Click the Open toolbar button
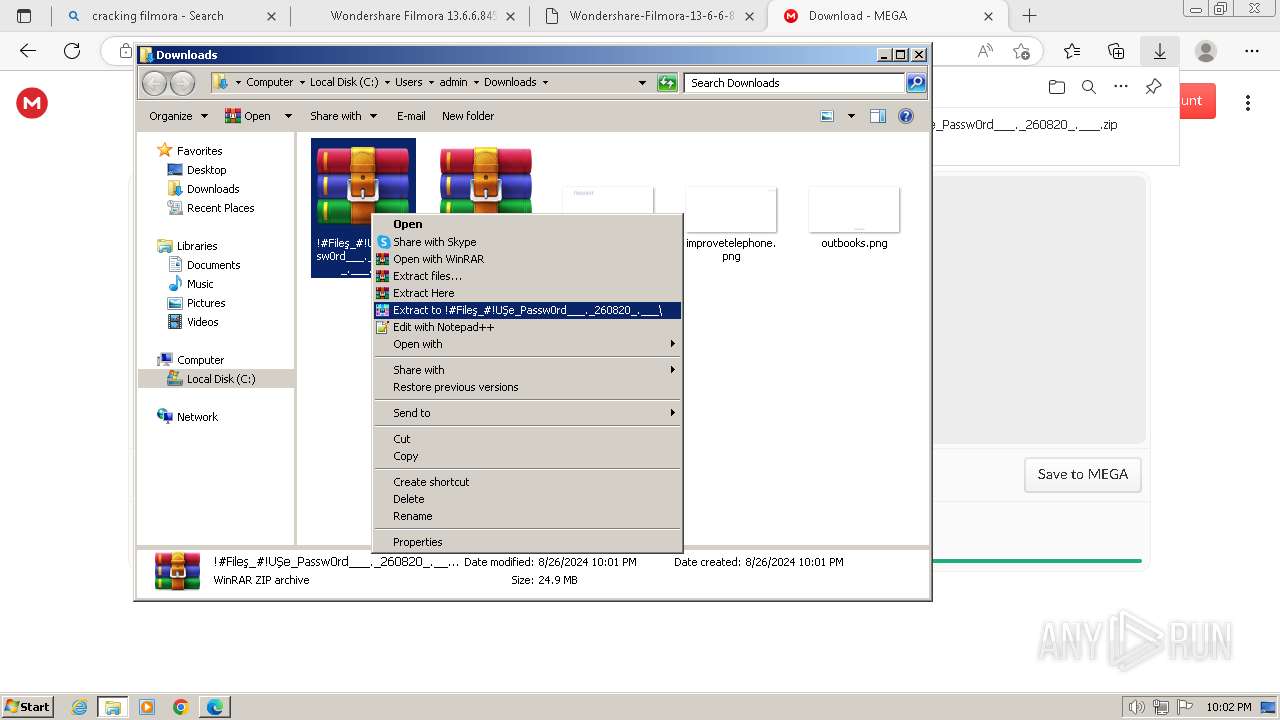Viewport: 1280px width, 720px height. click(x=248, y=116)
